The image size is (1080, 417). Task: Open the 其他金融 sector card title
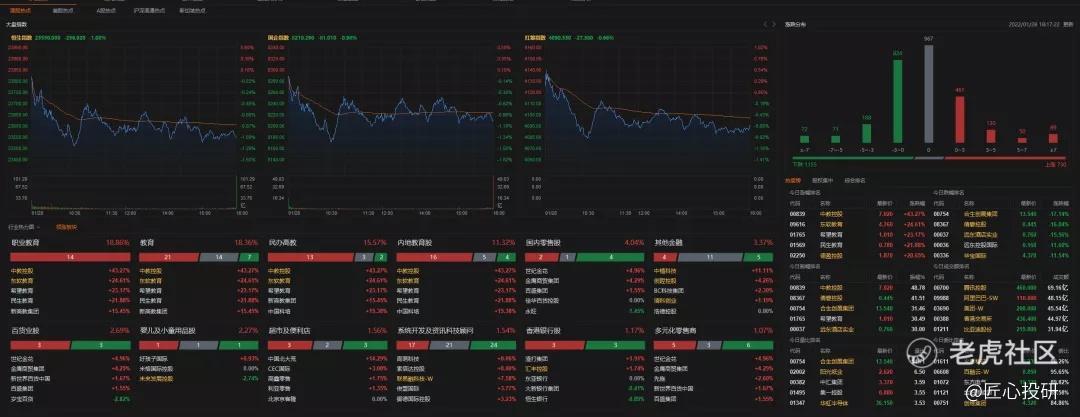(x=669, y=243)
